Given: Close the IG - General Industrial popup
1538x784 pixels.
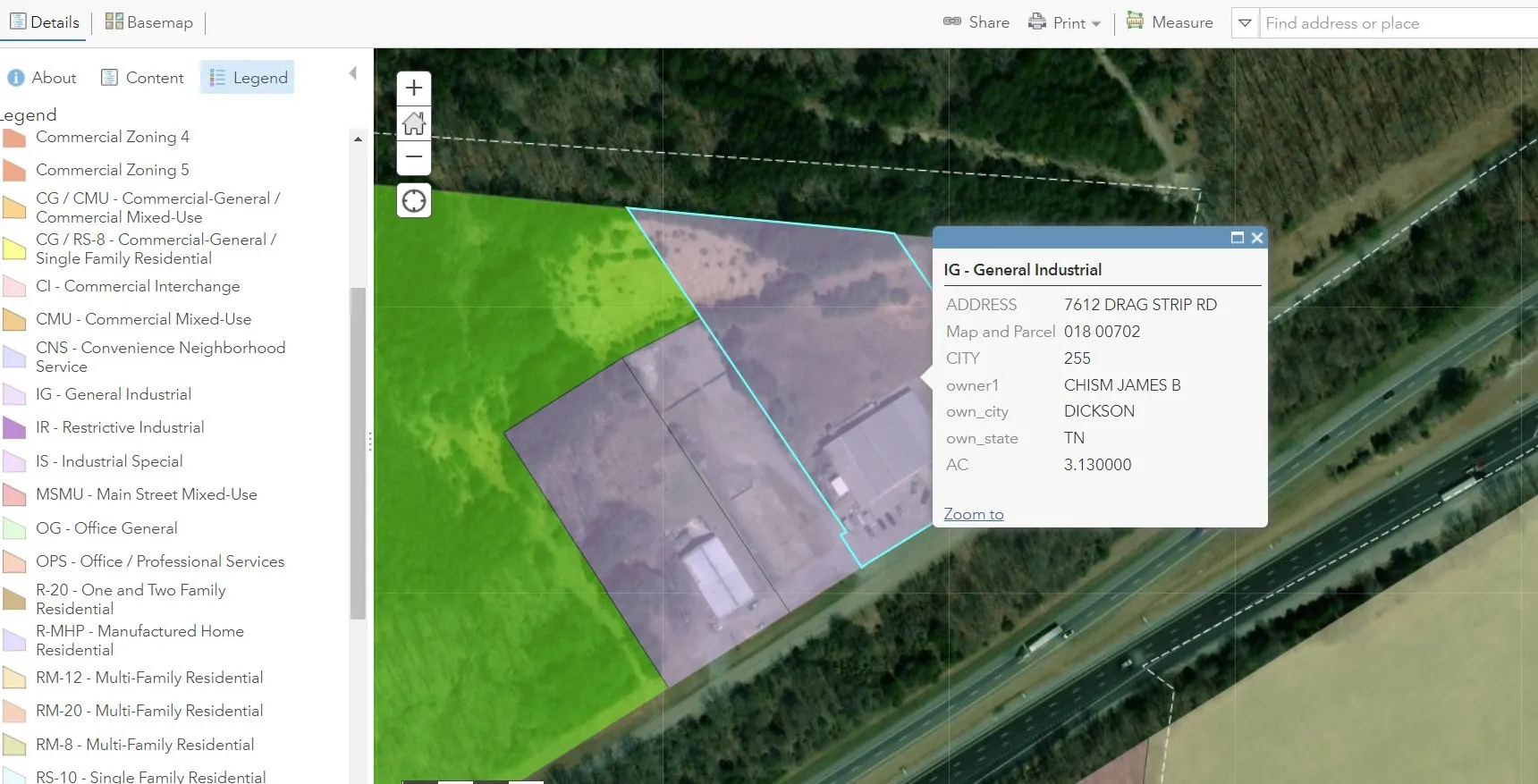Looking at the screenshot, I should [1257, 238].
